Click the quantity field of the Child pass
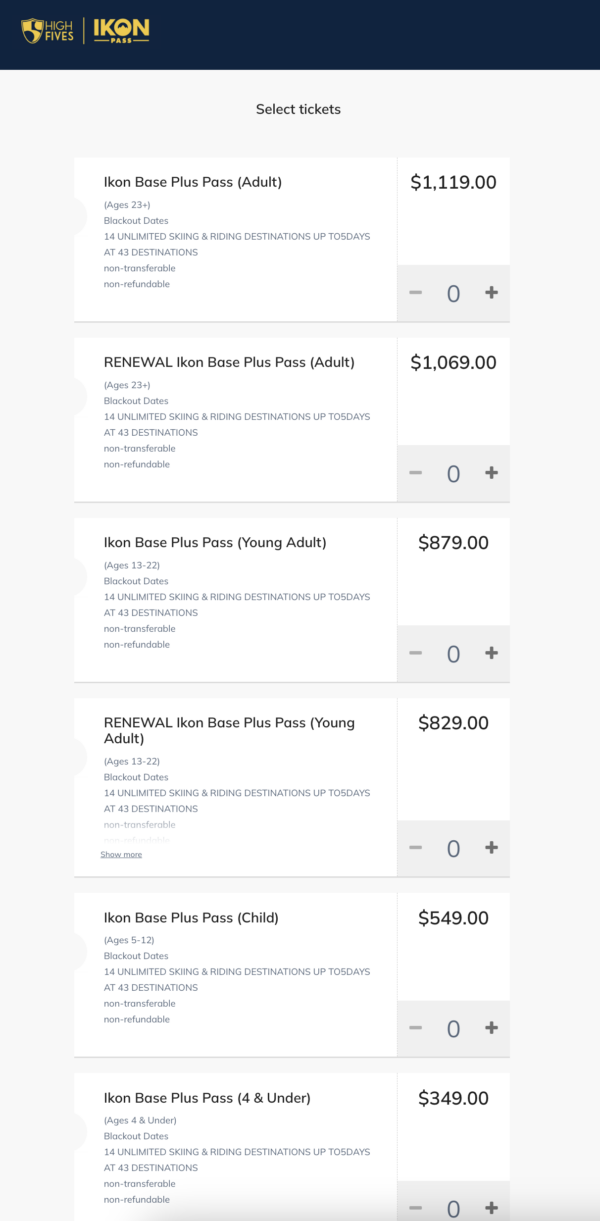600x1221 pixels. 453,1028
